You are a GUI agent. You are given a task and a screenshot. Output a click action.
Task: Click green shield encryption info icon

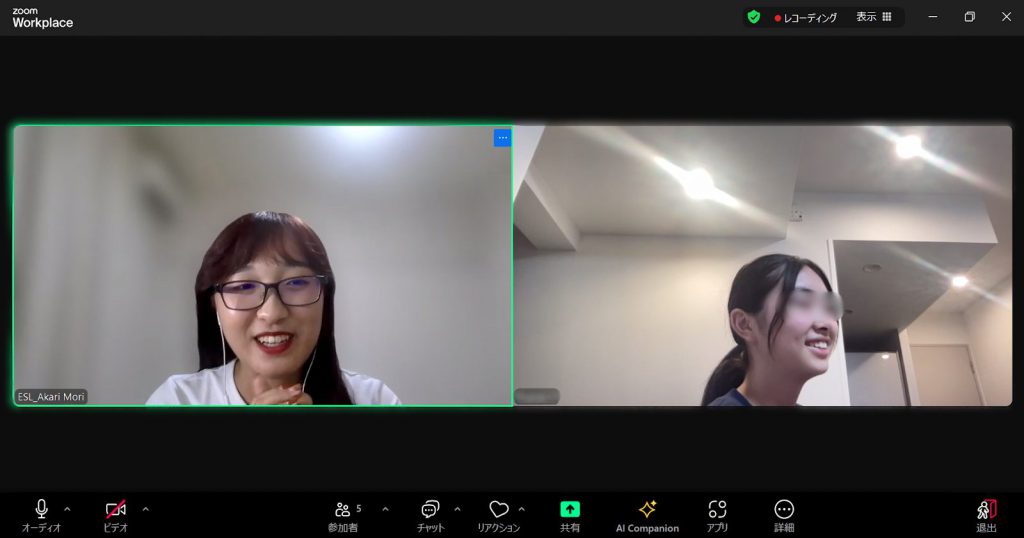[754, 17]
